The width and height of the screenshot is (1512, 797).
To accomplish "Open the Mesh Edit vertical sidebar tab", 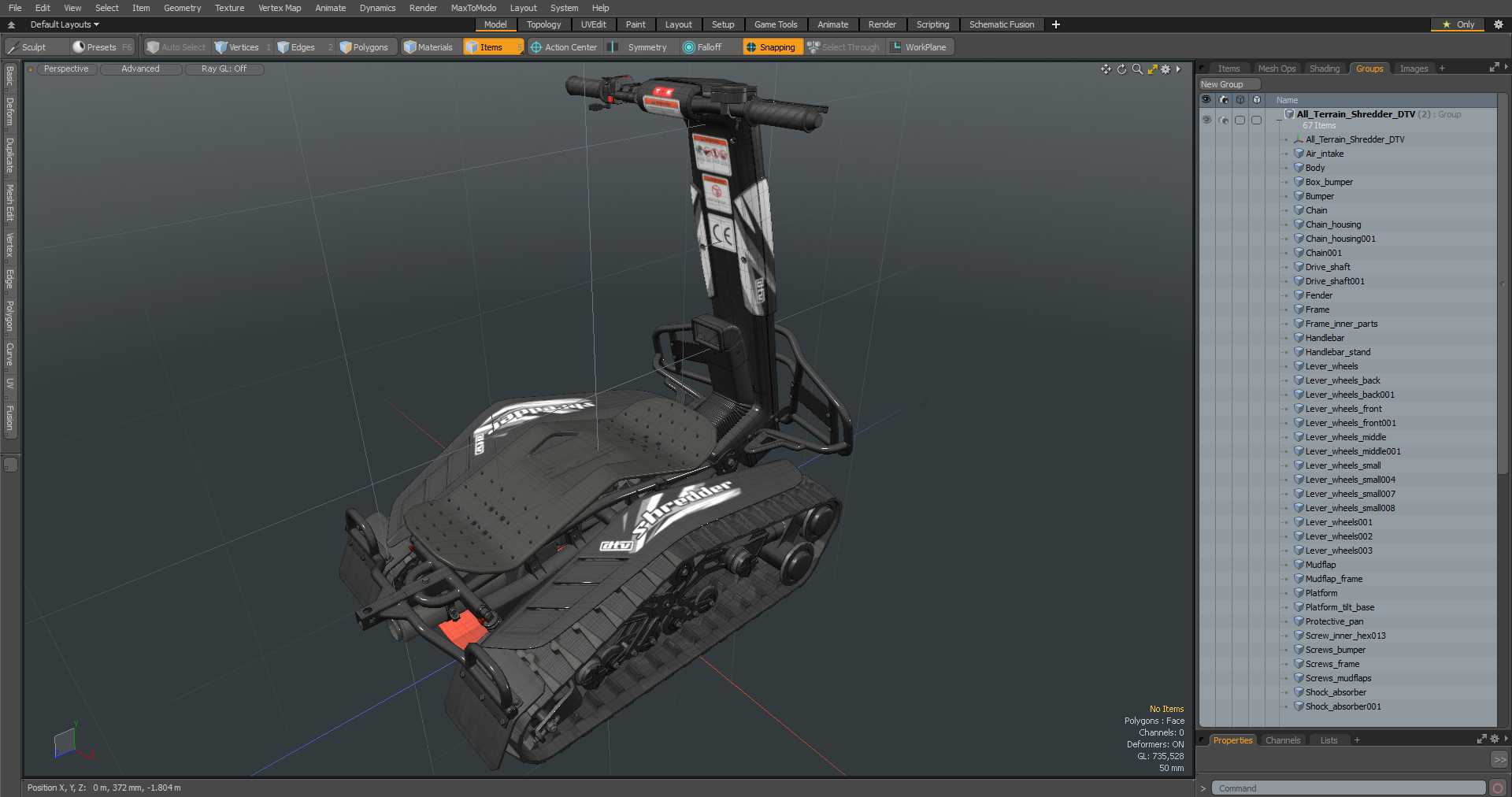I will (x=9, y=203).
